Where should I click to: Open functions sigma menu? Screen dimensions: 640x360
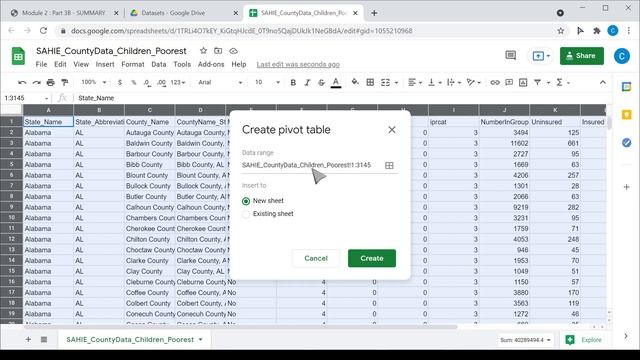click(559, 82)
